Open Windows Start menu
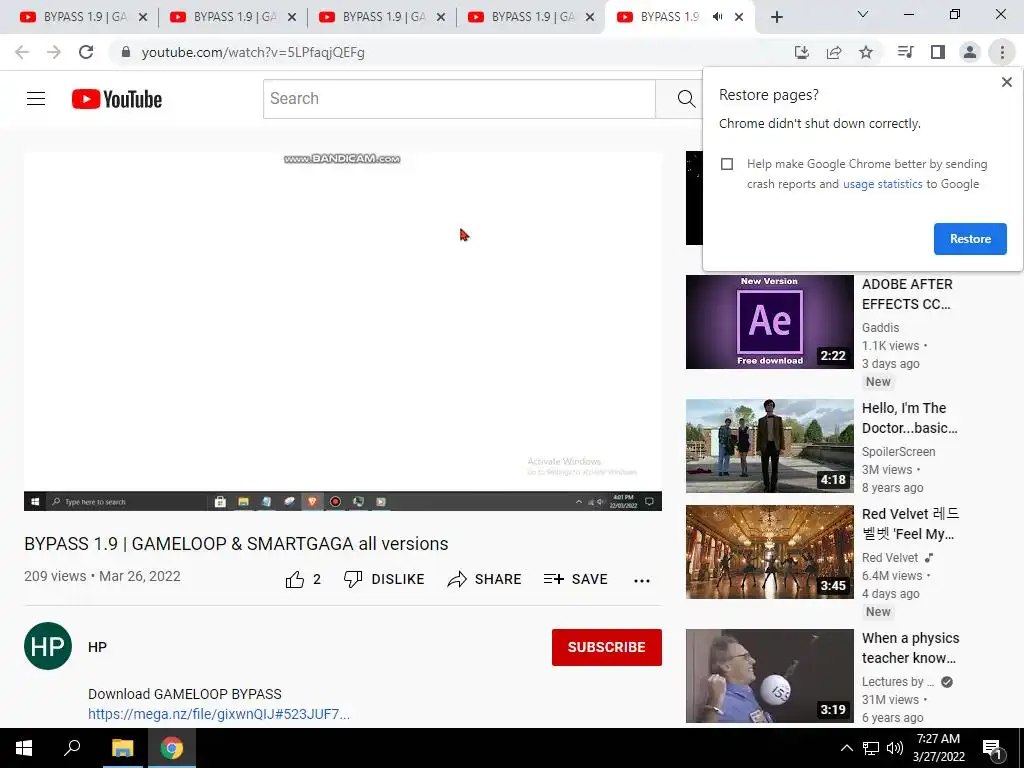Viewport: 1024px width, 768px height. 24,748
